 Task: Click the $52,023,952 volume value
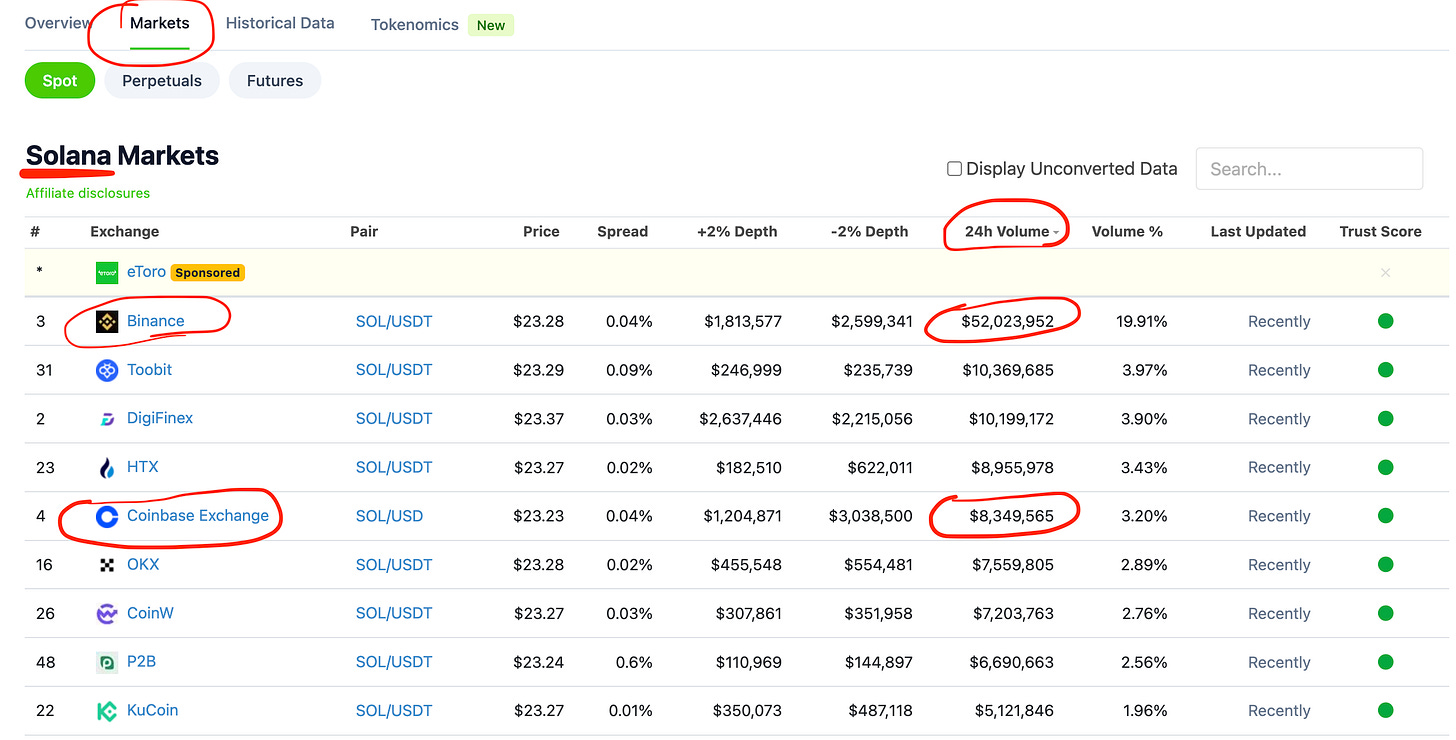[x=1007, y=322]
